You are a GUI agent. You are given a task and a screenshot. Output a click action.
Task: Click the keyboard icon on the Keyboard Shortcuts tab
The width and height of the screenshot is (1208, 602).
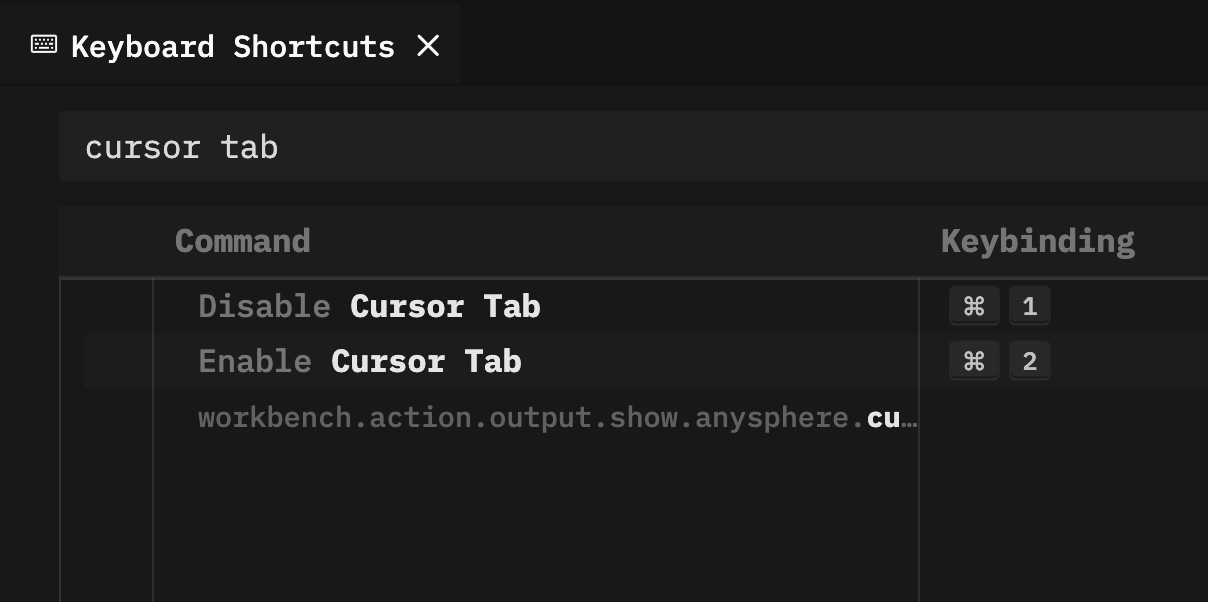(x=44, y=44)
